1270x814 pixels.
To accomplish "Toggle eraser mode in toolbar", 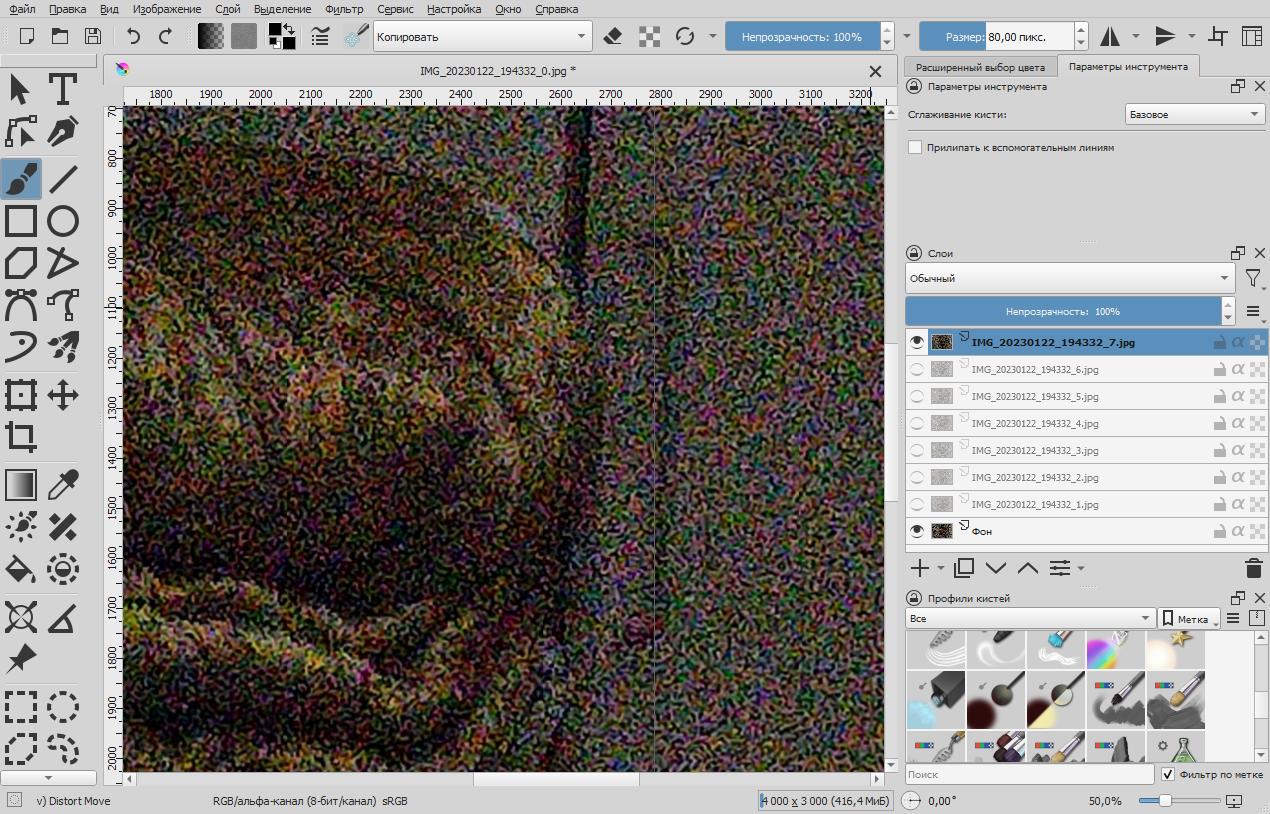I will tap(614, 37).
